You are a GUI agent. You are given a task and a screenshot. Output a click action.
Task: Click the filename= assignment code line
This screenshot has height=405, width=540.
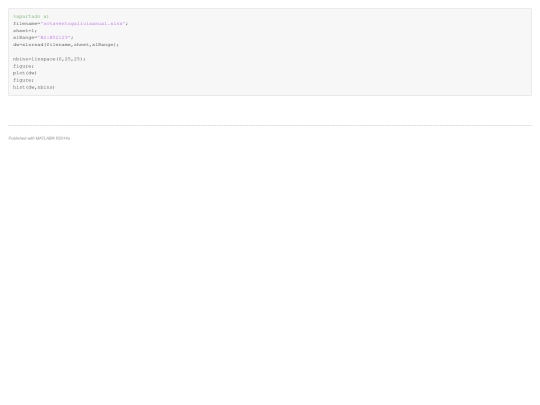pos(71,23)
